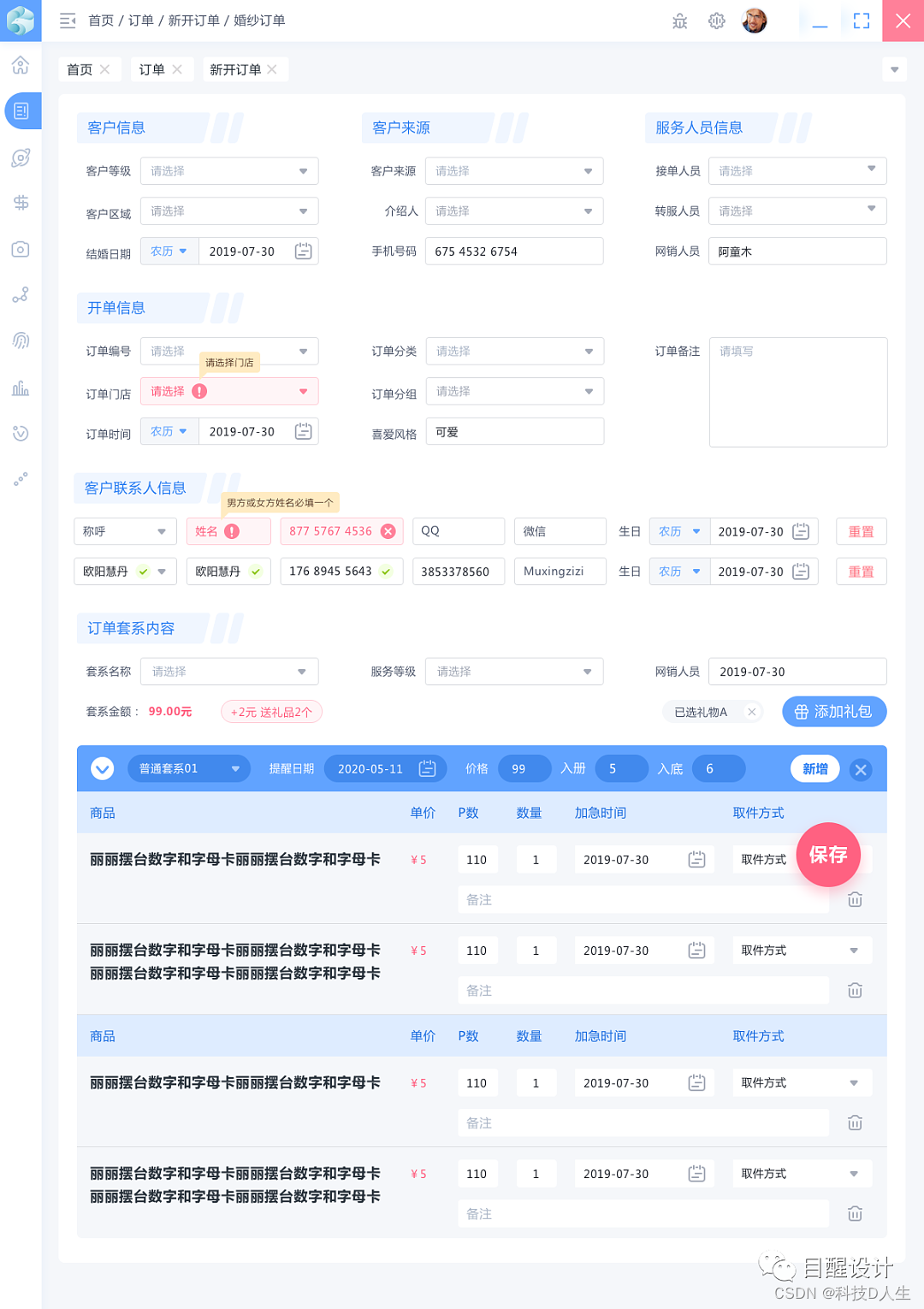Screen dimensions: 924x1309
Task: Toggle fullscreen mode icon
Action: pos(862,21)
